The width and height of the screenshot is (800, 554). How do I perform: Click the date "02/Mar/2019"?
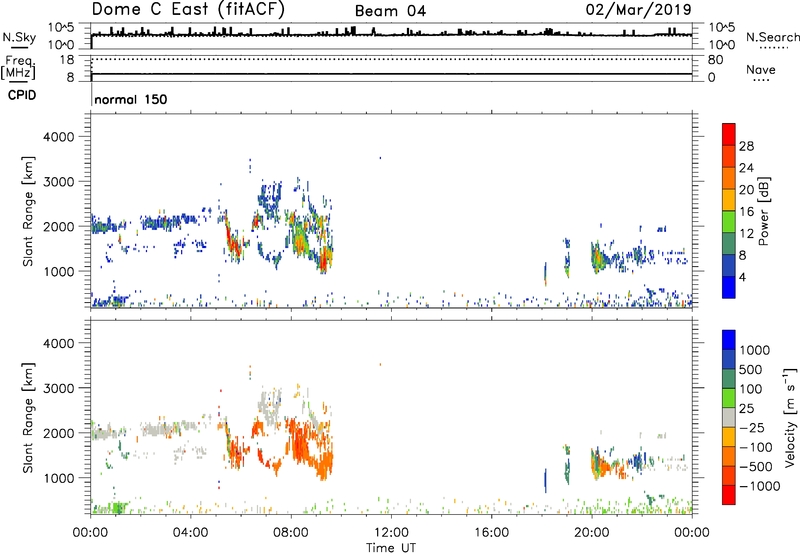(638, 10)
